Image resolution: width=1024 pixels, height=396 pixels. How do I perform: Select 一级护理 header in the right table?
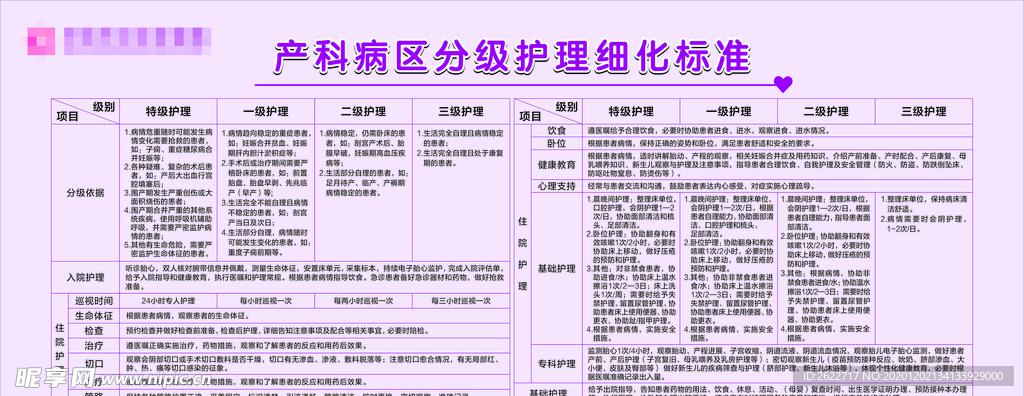729,112
